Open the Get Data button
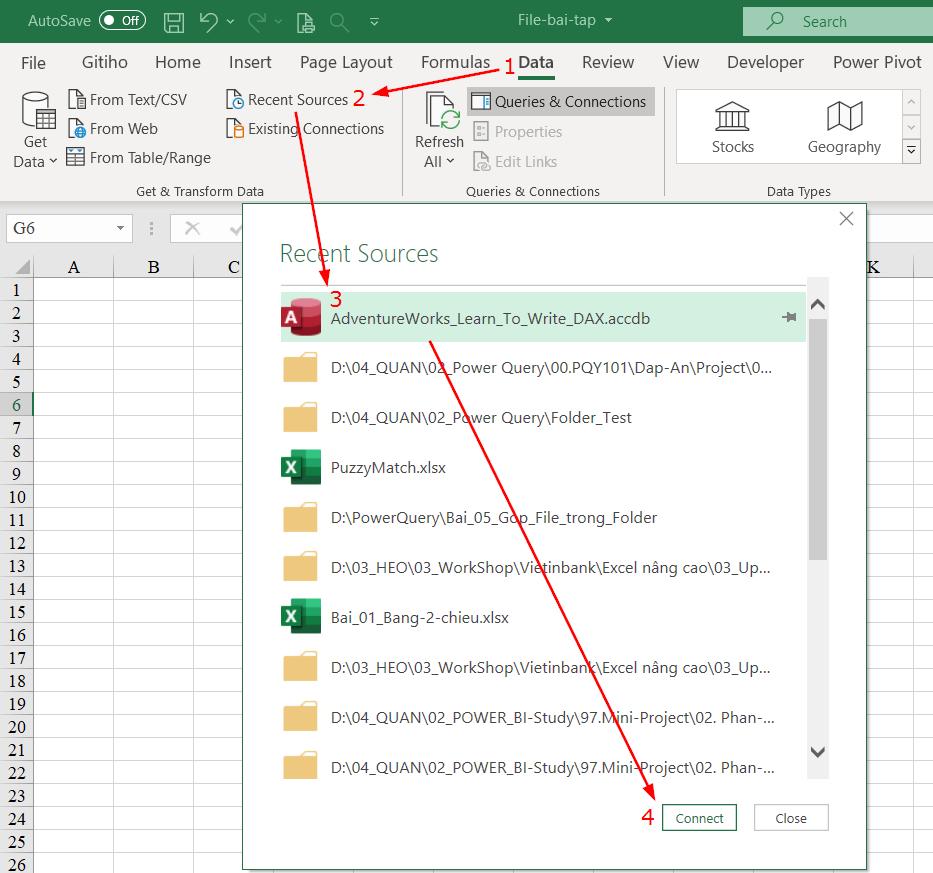Viewport: 933px width, 873px height. coord(36,130)
